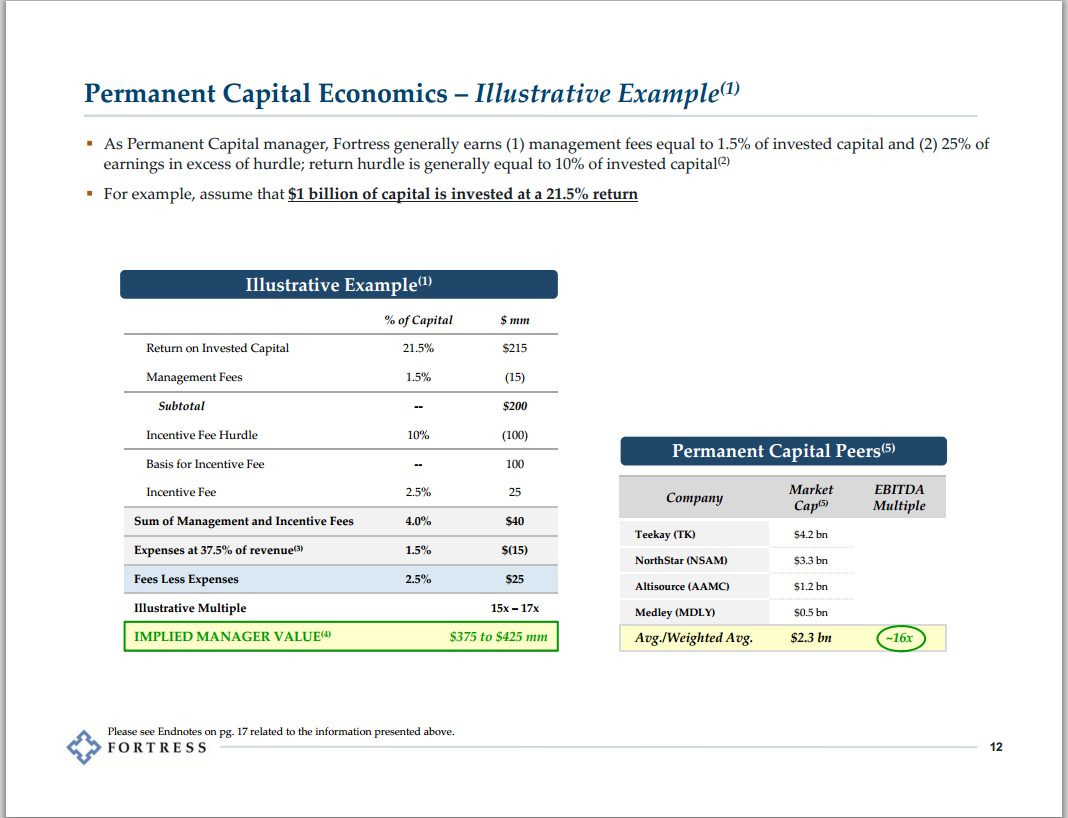Click the Fortress diamond logo icon
The height and width of the screenshot is (818, 1068).
click(84, 747)
